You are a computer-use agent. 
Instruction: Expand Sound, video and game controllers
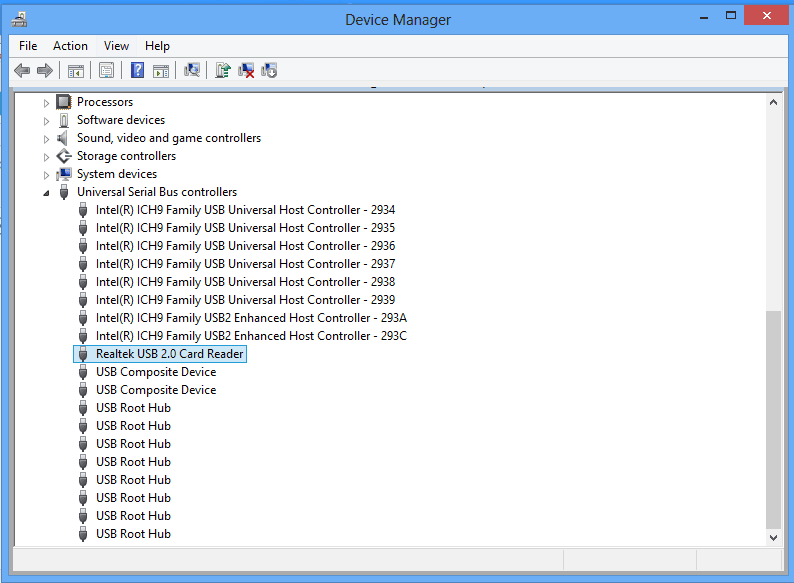[x=46, y=139]
